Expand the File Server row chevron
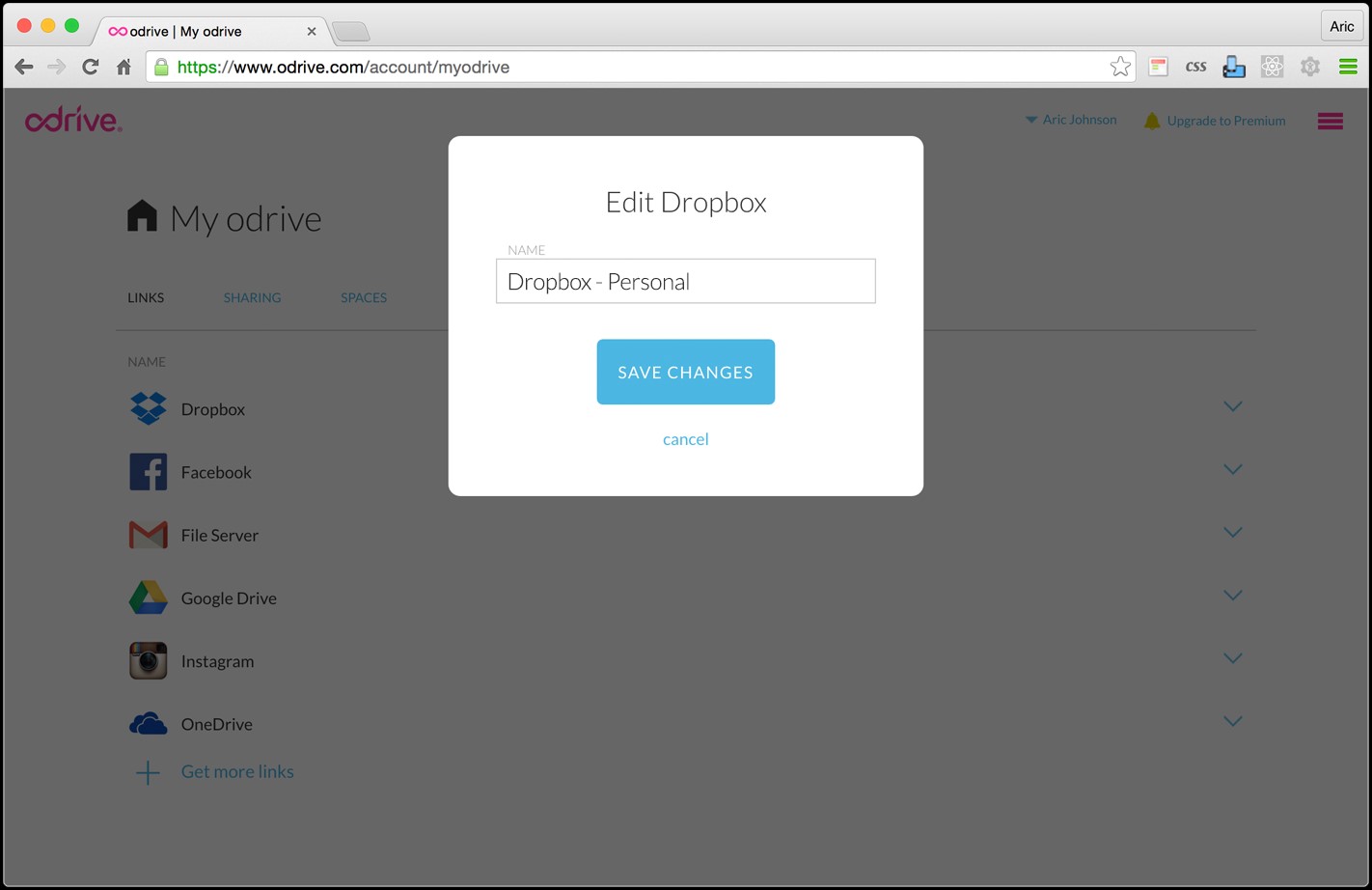This screenshot has width=1372, height=890. (1232, 532)
